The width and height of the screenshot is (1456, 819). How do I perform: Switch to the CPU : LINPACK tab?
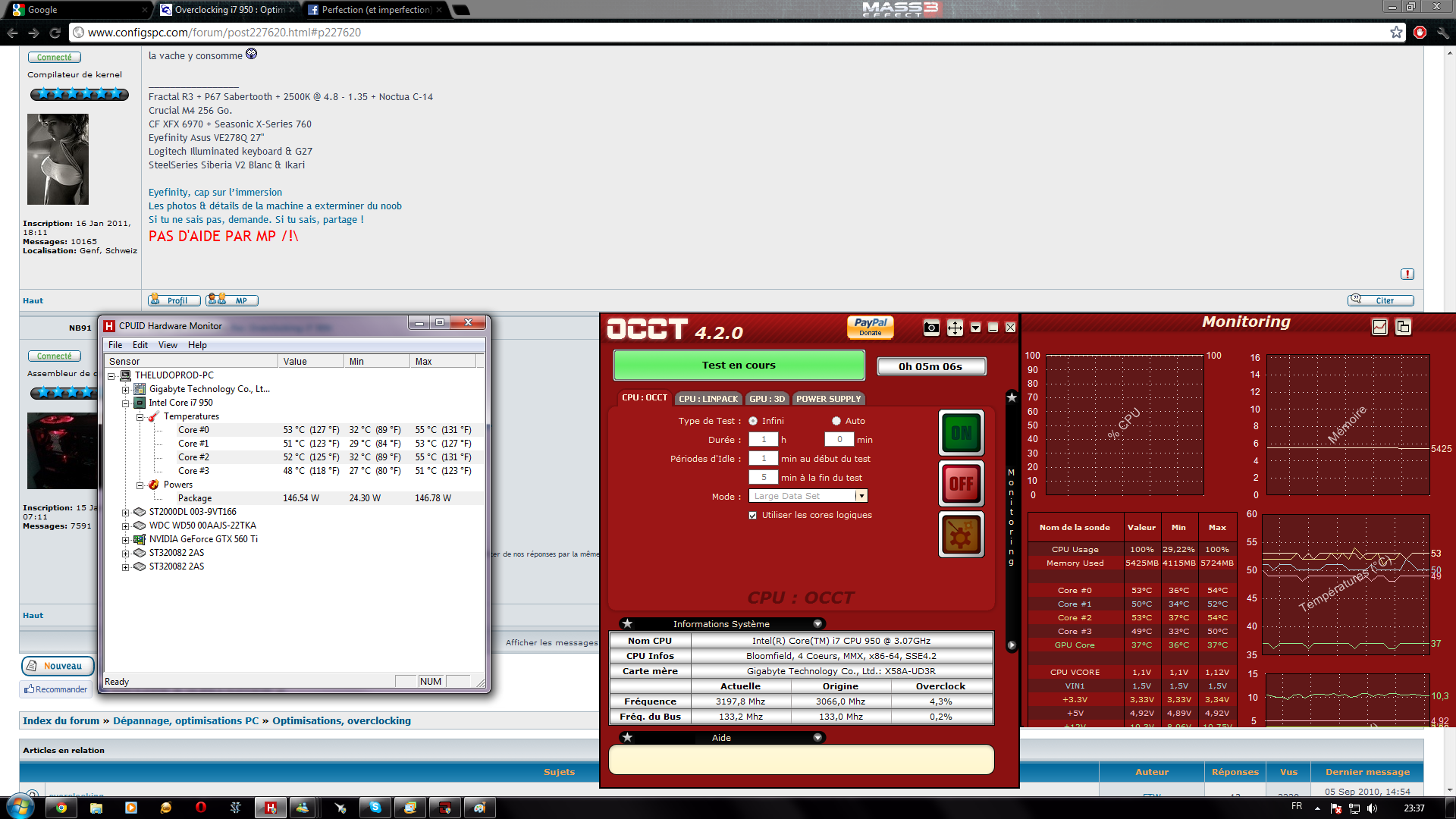708,399
